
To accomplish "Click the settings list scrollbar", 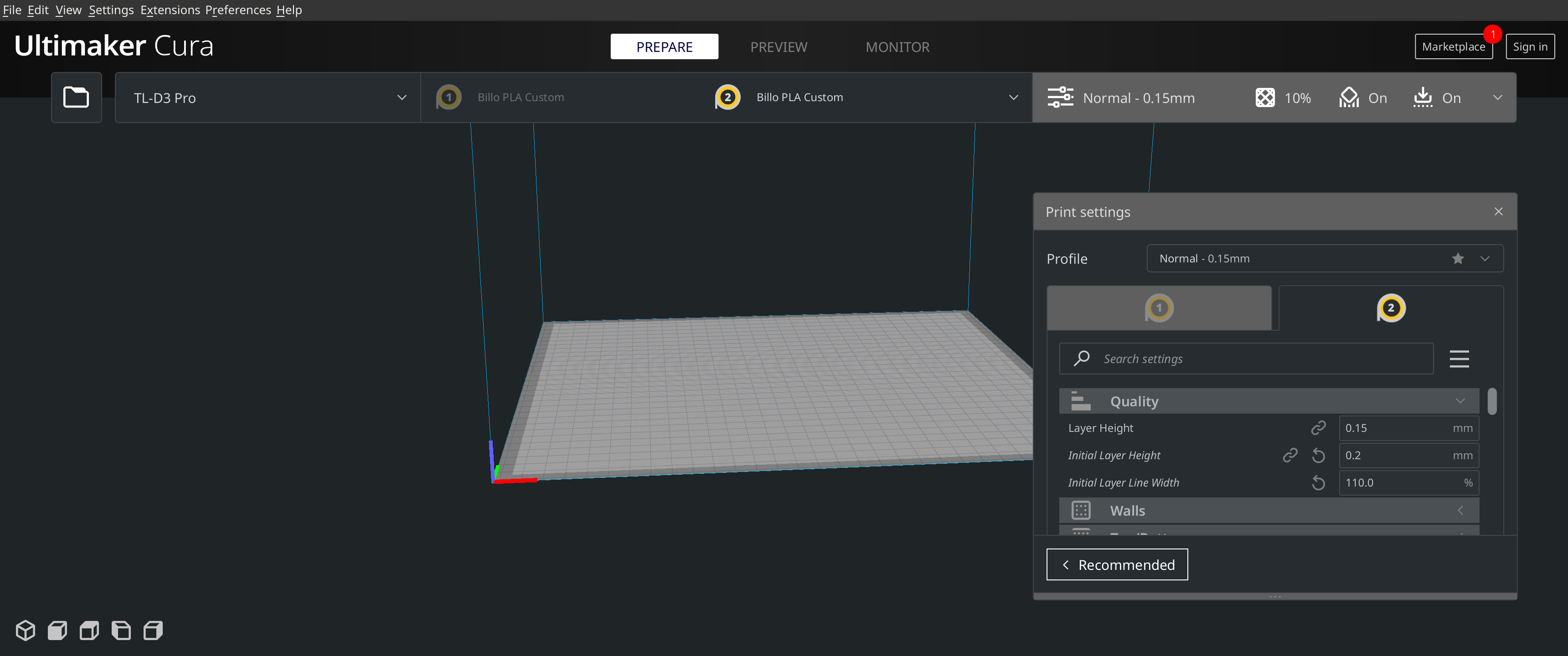I will coord(1492,401).
